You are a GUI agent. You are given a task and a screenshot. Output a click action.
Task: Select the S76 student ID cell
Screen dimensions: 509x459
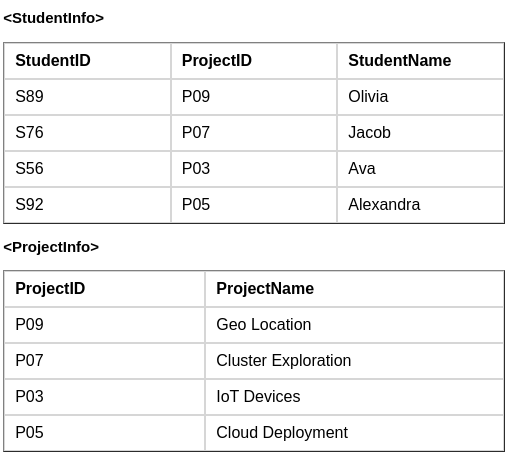click(x=88, y=133)
